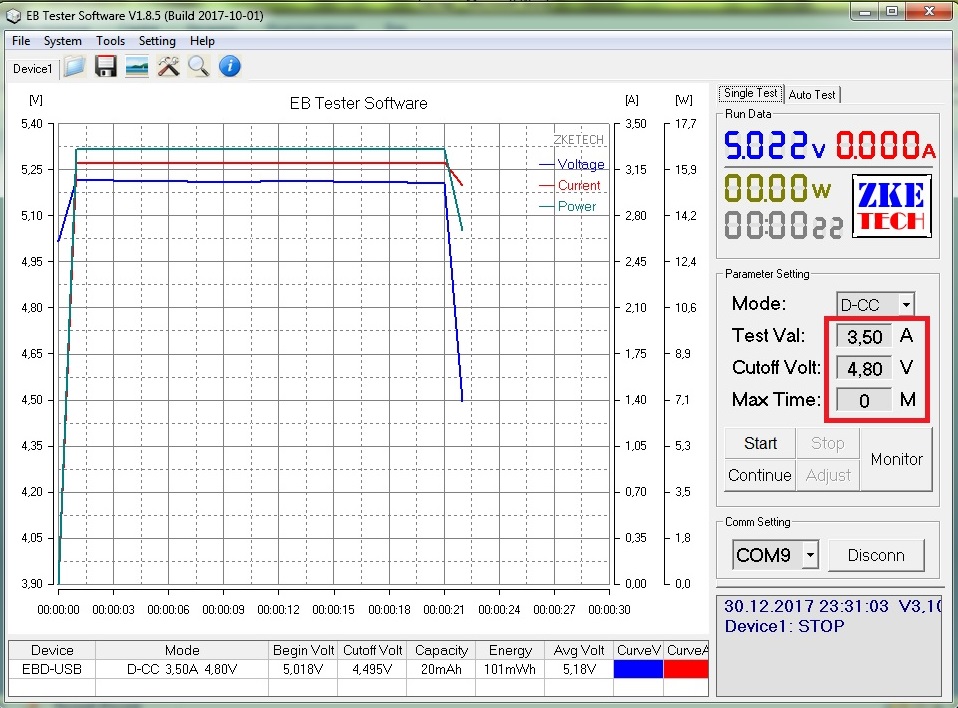Click the Cutoff Volt value 4,495V

[372, 669]
